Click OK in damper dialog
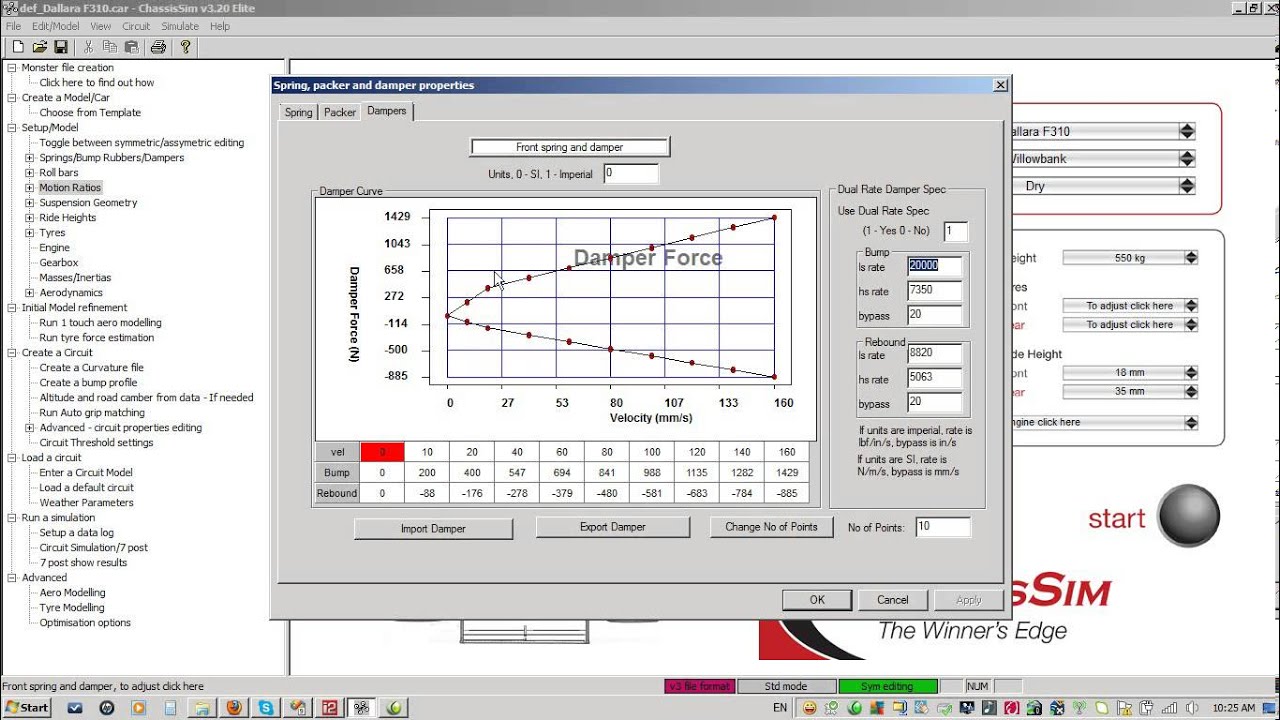This screenshot has width=1280, height=720. coord(817,600)
